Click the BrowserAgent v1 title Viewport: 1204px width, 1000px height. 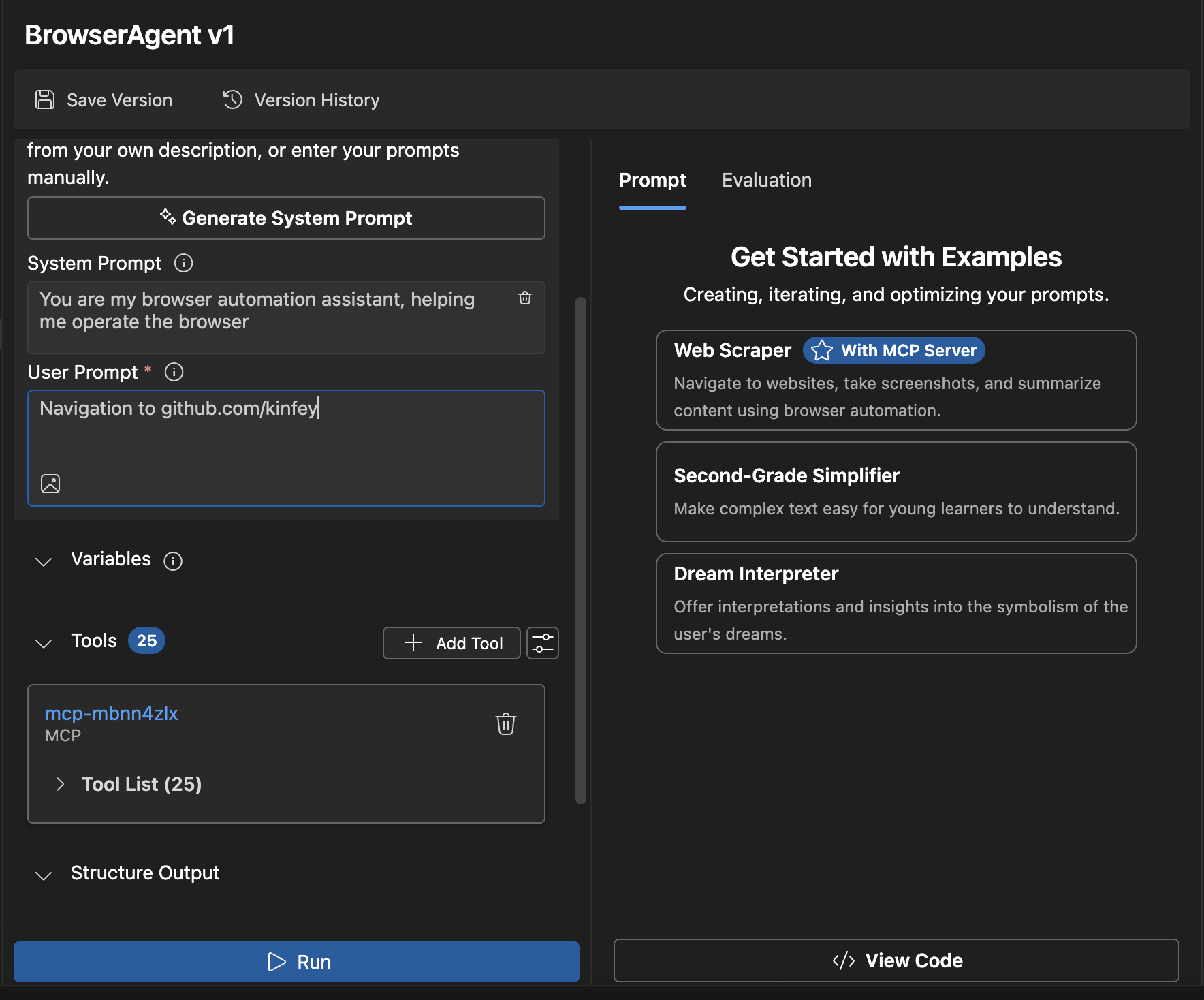pos(129,35)
